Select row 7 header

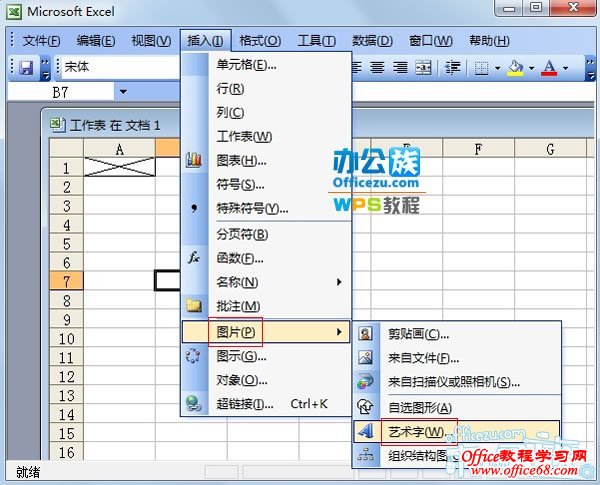67,281
